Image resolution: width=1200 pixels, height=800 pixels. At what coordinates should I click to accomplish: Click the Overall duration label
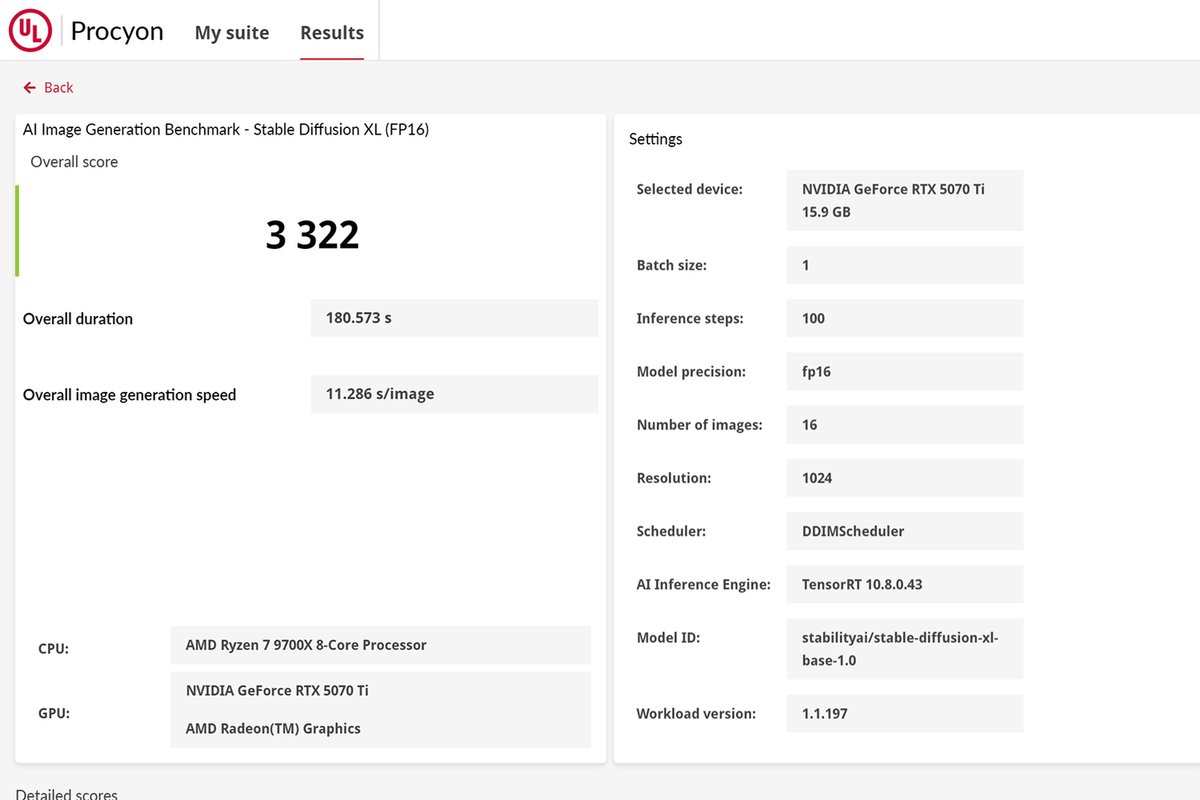click(78, 319)
